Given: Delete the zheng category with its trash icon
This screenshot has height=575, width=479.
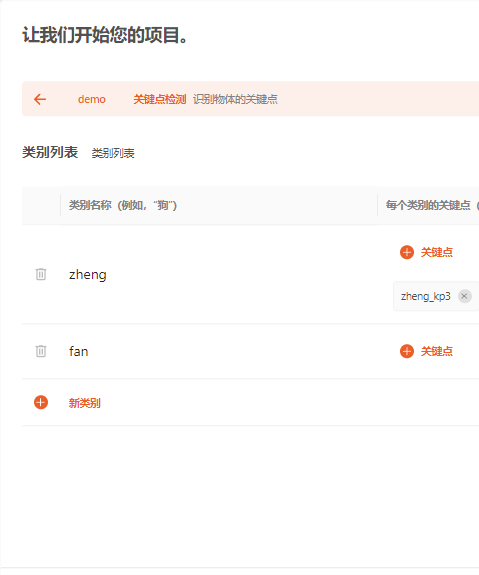Looking at the screenshot, I should pyautogui.click(x=41, y=274).
